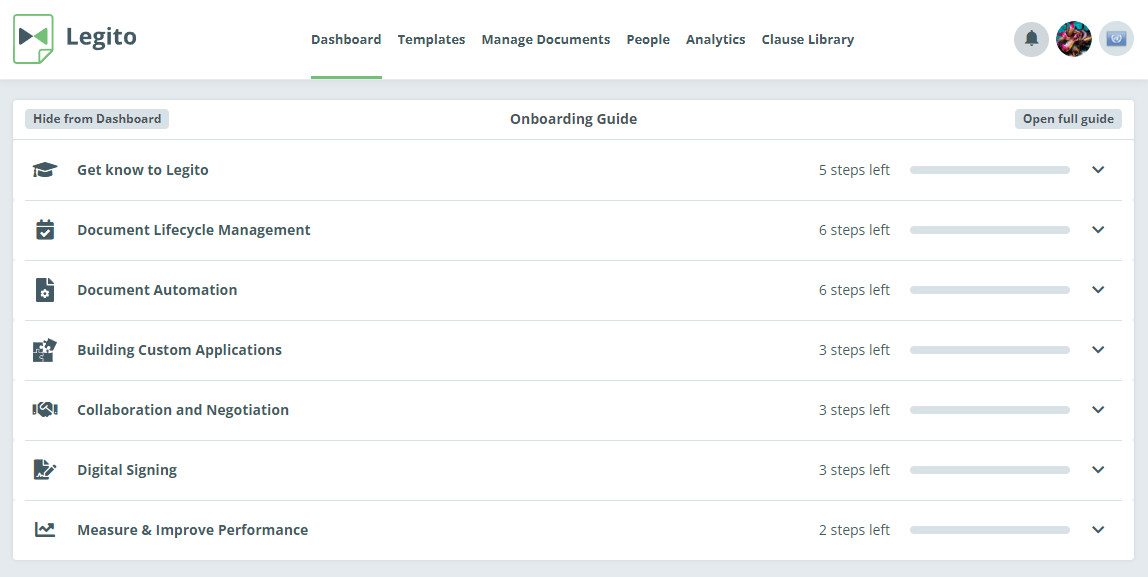Screen dimensions: 1148x577
Task: Click the Digital Signing pen icon
Action: (45, 470)
